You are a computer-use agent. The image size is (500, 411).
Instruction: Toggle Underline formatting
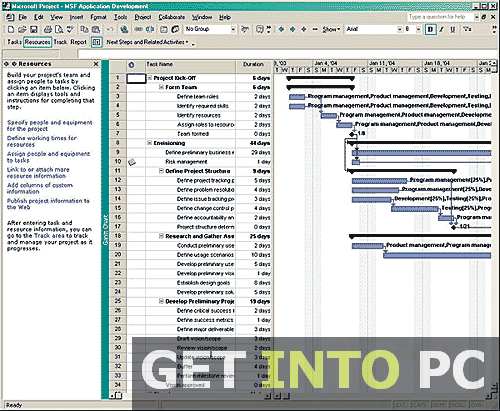coord(453,29)
